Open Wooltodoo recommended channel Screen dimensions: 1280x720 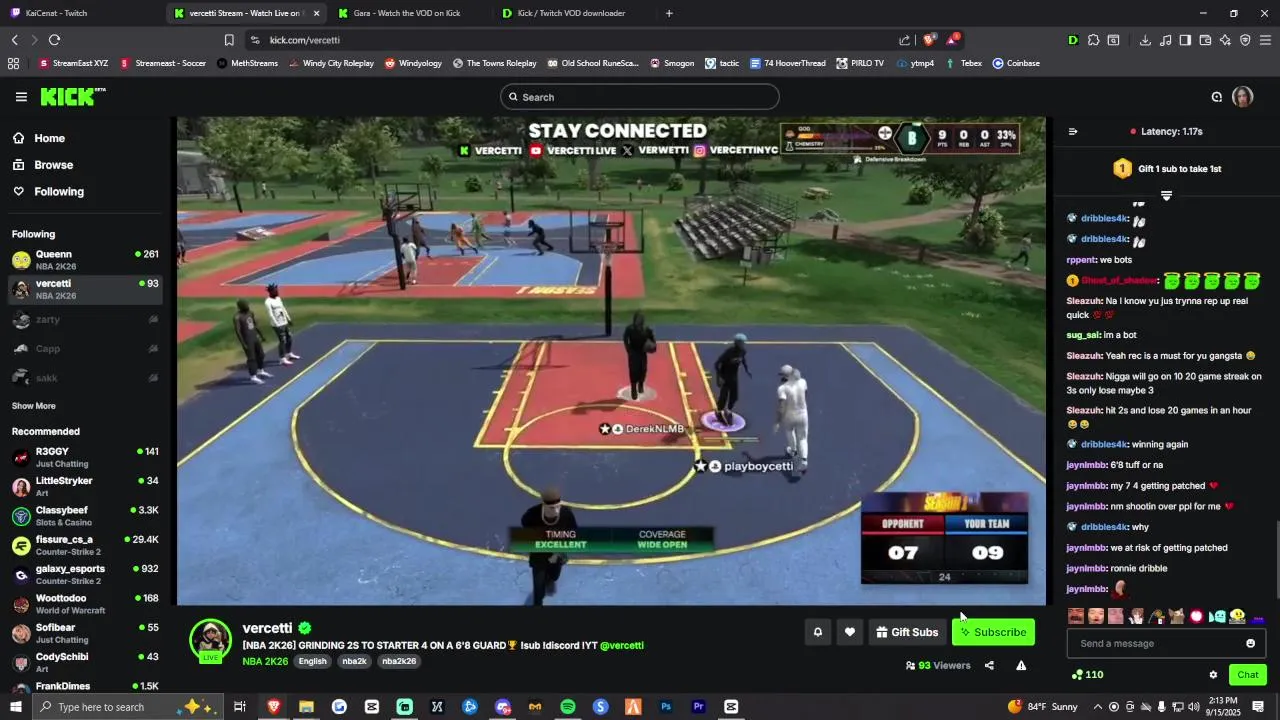pos(85,604)
